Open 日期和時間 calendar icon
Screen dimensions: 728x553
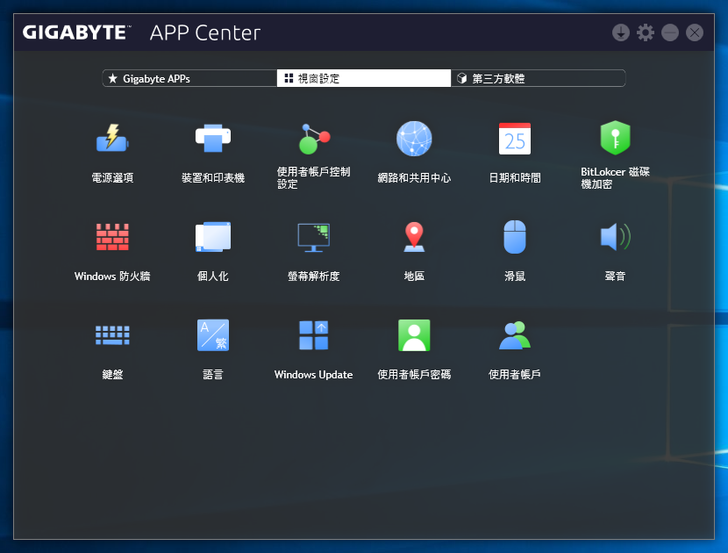point(515,139)
